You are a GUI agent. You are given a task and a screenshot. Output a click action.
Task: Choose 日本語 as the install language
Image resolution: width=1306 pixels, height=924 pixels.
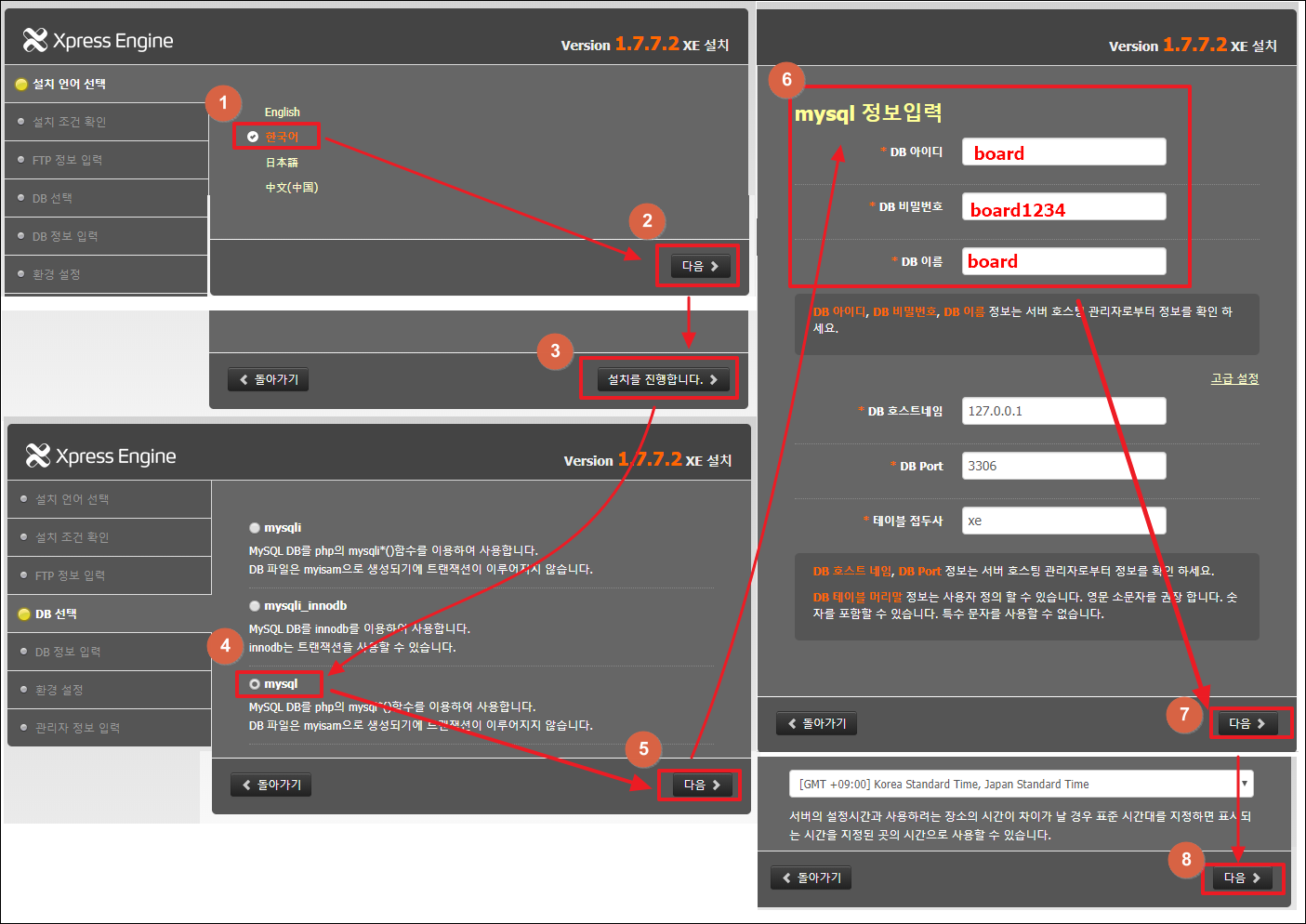click(282, 163)
